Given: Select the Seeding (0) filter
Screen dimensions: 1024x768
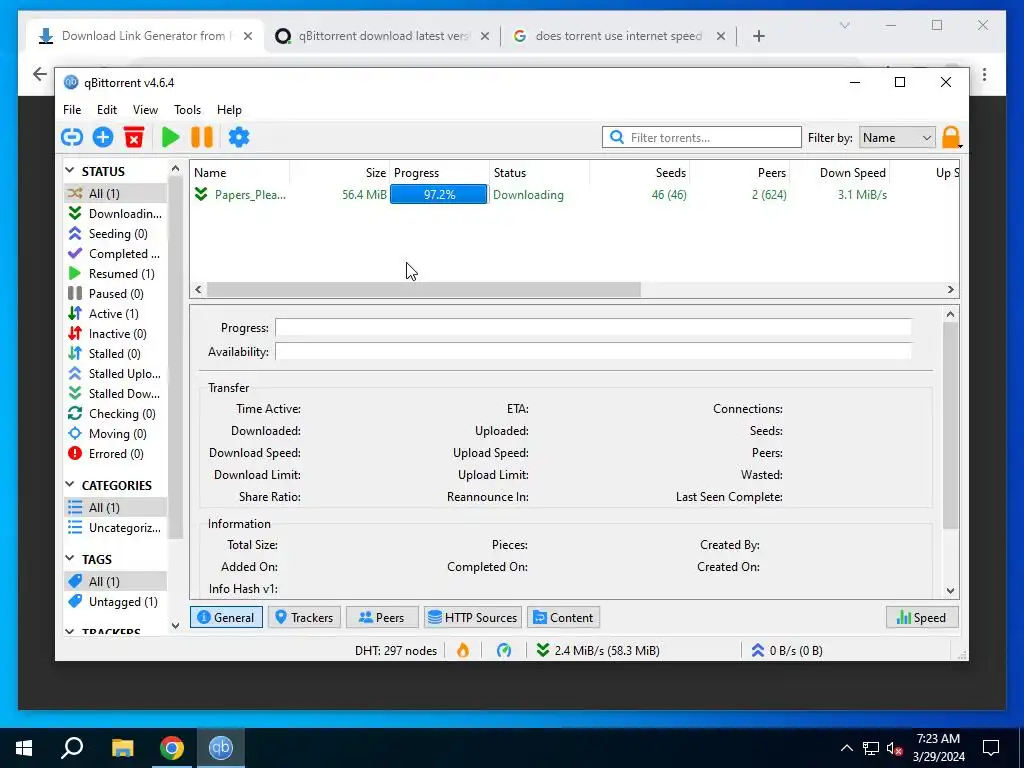Looking at the screenshot, I should tap(116, 234).
